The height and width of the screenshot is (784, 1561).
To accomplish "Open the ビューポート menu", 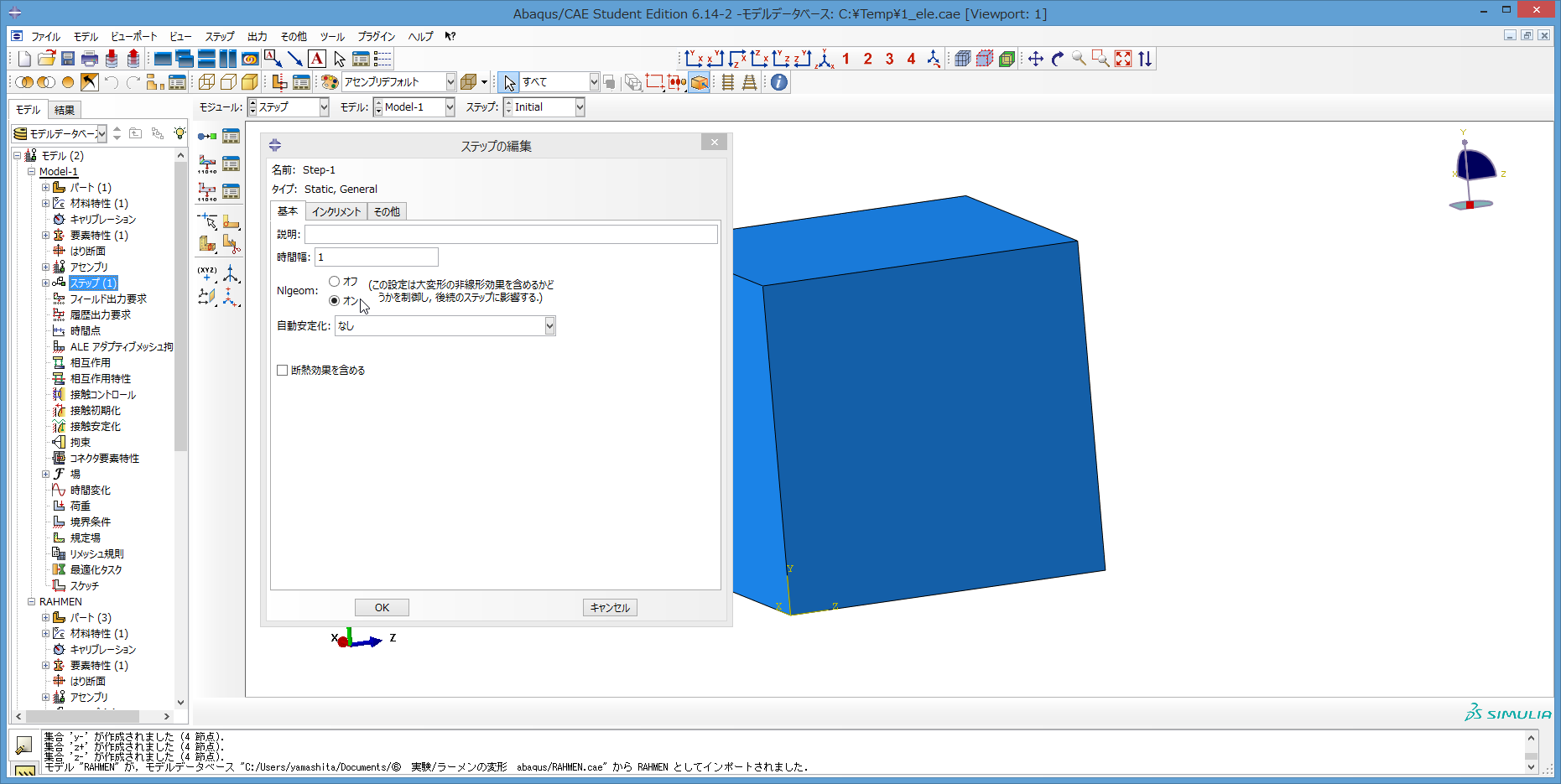I will [133, 36].
